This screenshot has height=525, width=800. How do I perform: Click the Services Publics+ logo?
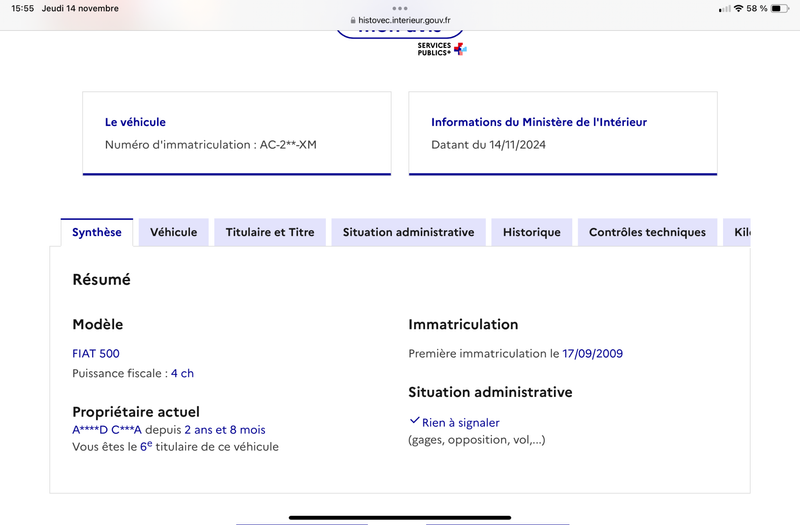point(442,49)
